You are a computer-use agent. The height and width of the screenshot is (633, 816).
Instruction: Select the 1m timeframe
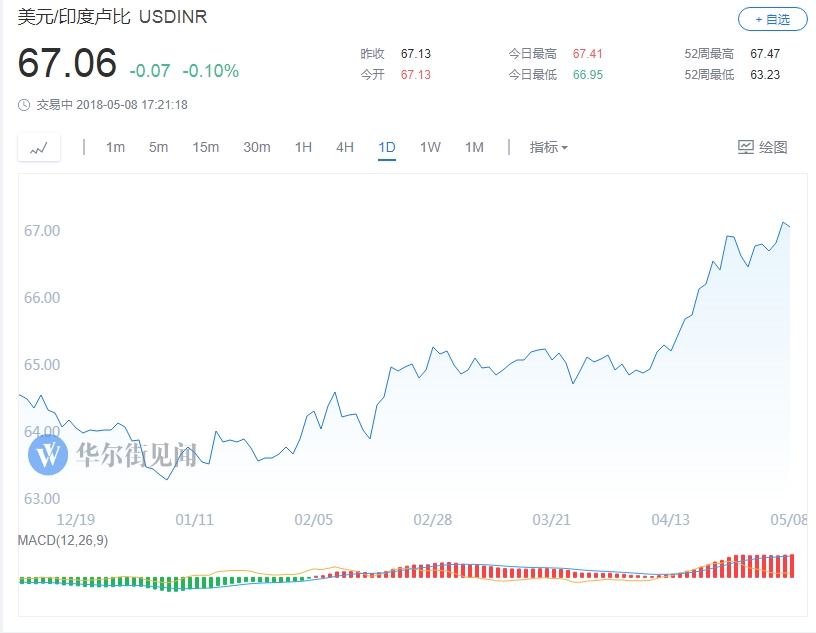click(x=115, y=147)
